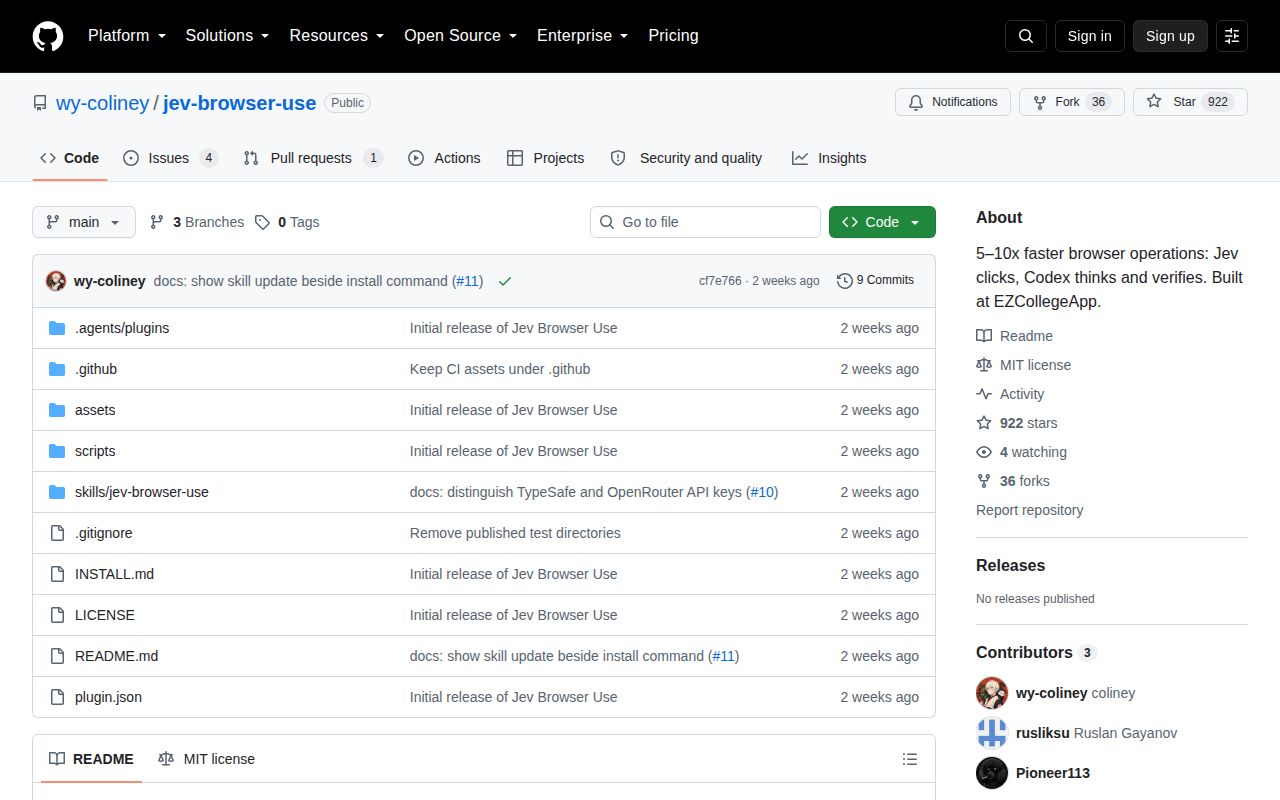
Task: Star this repository
Action: [x=1190, y=102]
